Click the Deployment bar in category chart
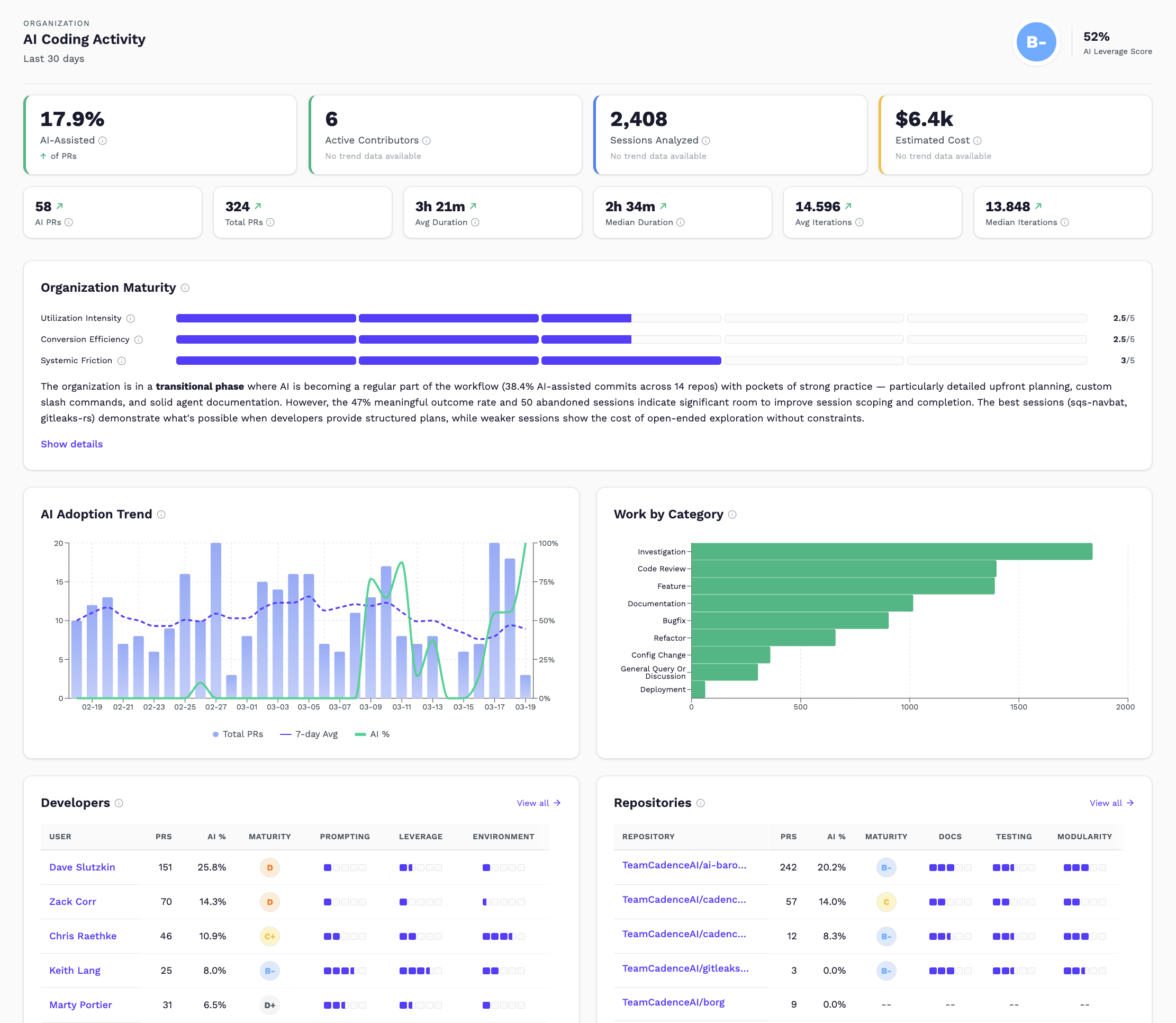 (699, 689)
